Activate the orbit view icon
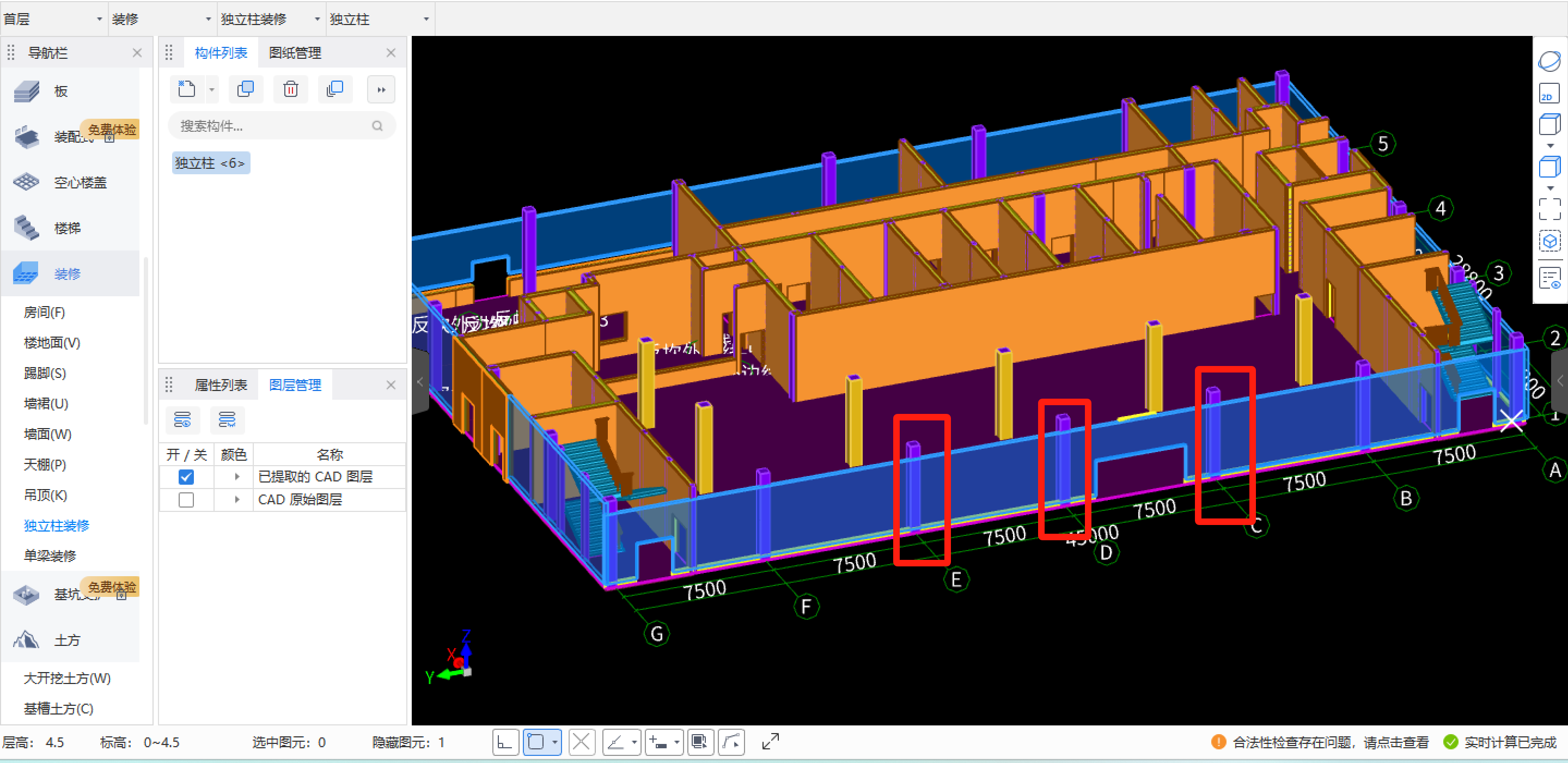 (x=1549, y=62)
